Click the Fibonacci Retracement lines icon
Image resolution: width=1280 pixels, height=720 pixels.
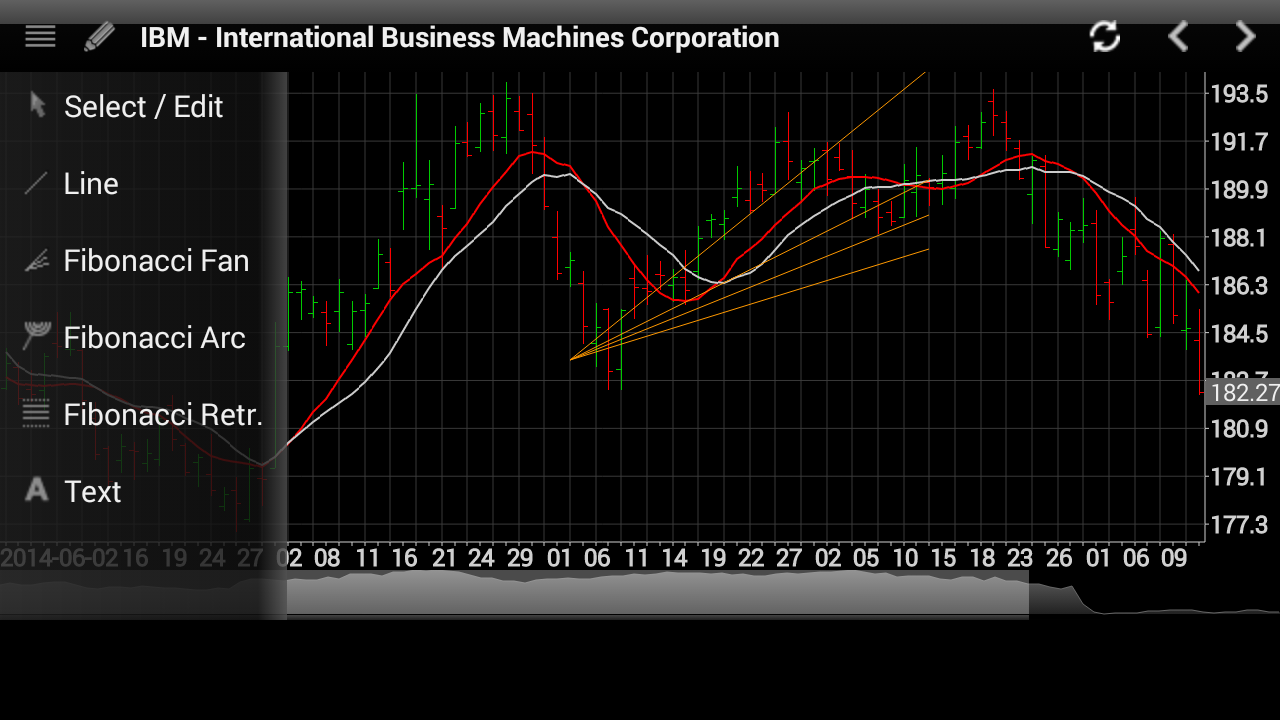37,413
